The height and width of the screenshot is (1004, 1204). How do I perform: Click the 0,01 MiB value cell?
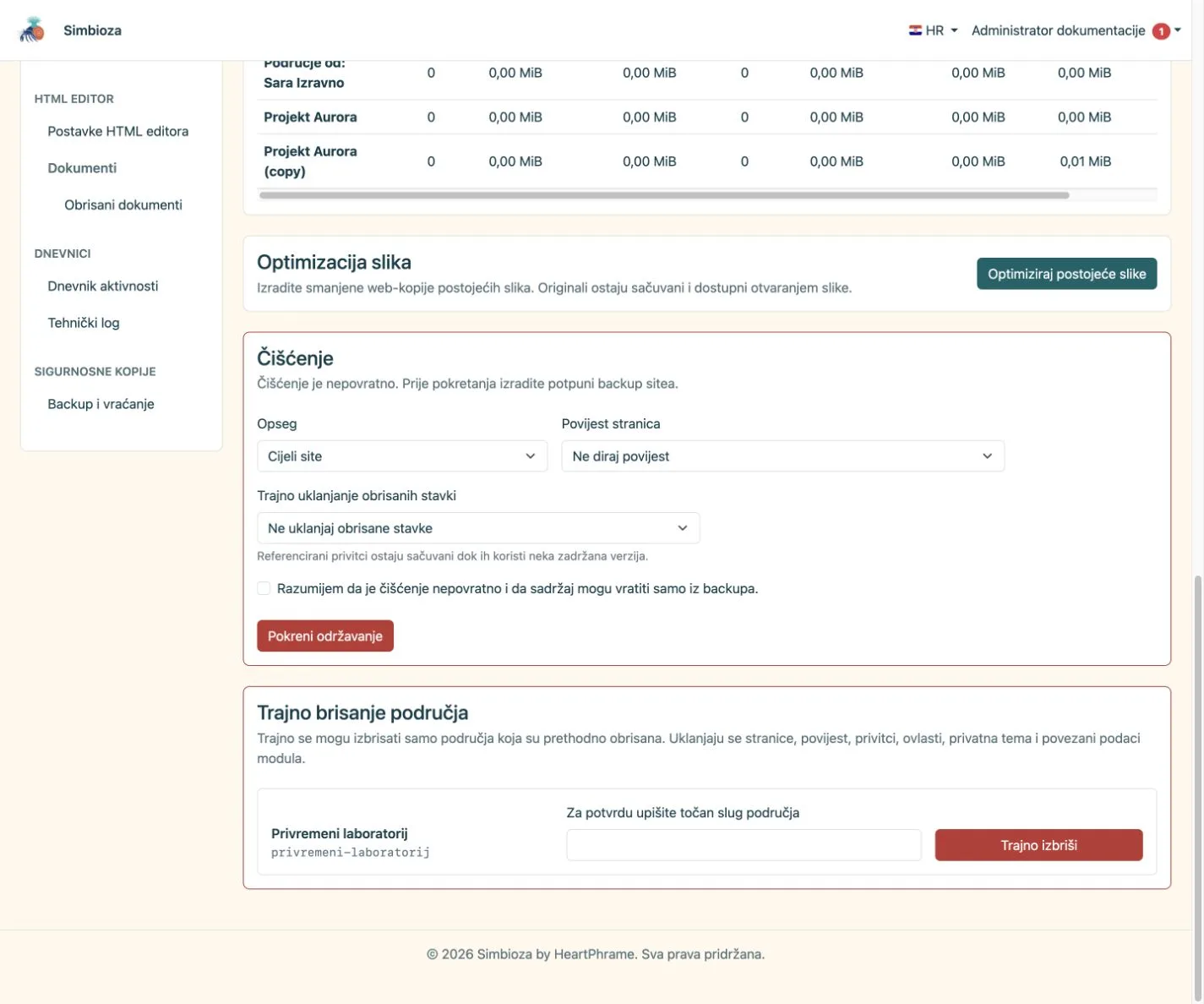(1086, 161)
